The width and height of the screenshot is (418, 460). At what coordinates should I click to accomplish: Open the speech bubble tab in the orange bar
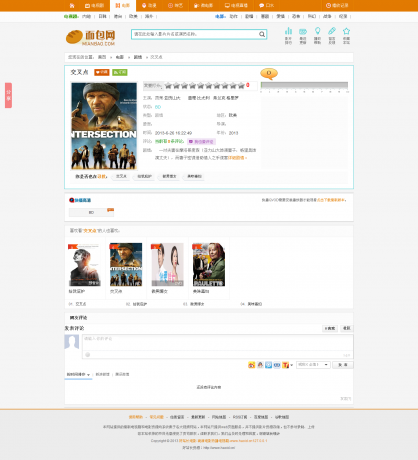(x=267, y=6)
